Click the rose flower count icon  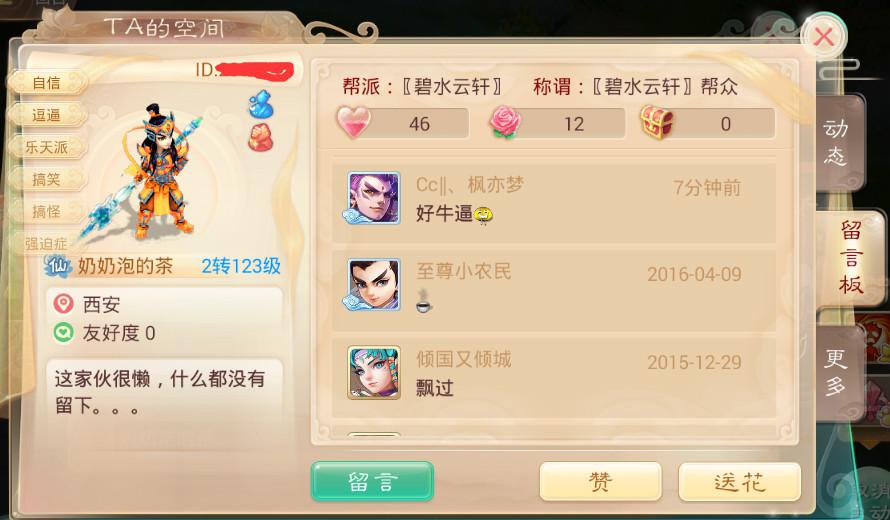coord(504,123)
